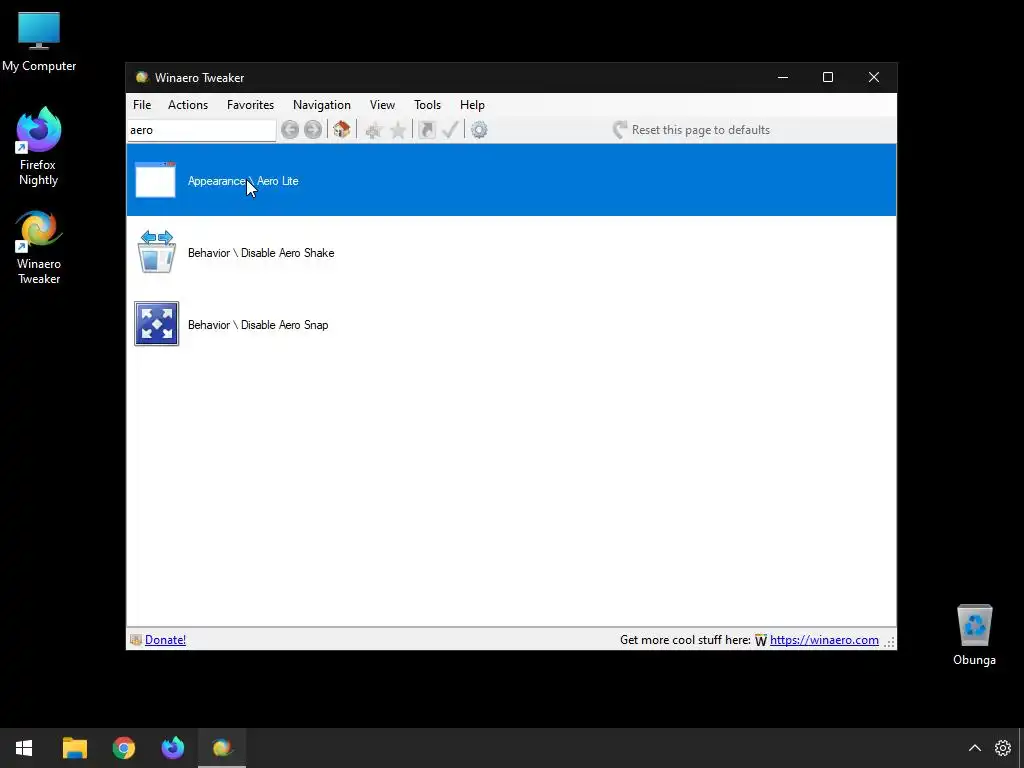Launch File Explorer from the taskbar
This screenshot has width=1024, height=768.
tap(74, 748)
